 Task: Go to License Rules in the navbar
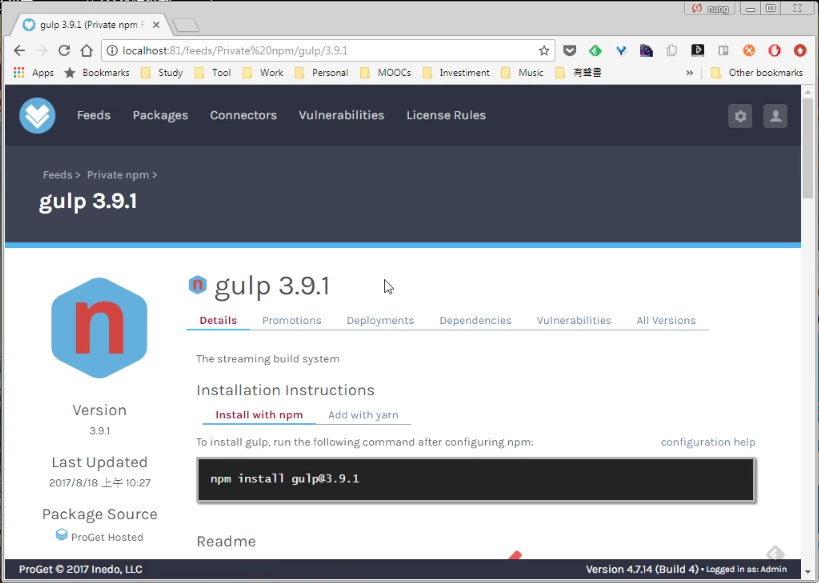point(446,115)
